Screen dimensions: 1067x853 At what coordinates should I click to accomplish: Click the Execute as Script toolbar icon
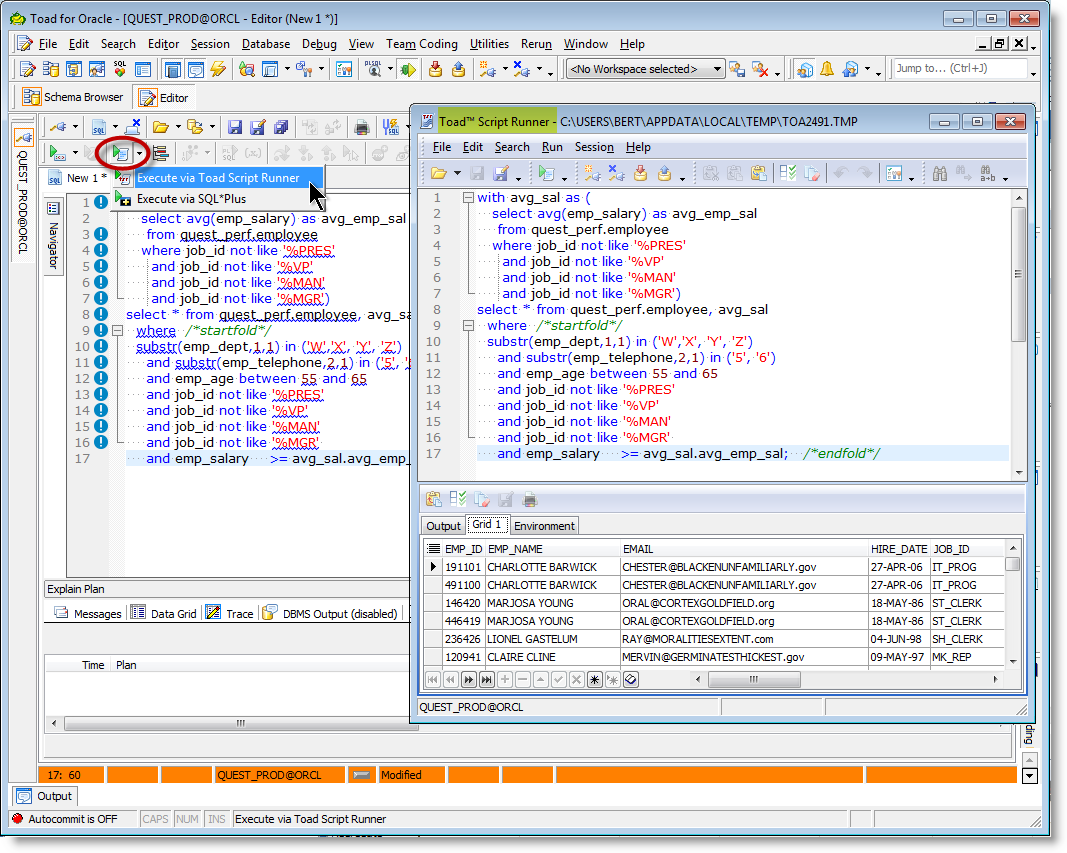coord(120,153)
